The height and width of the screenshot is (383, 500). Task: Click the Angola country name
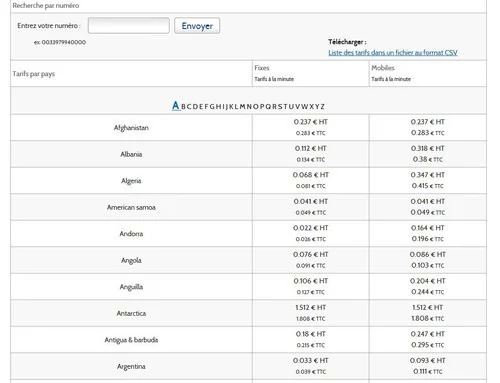click(131, 260)
